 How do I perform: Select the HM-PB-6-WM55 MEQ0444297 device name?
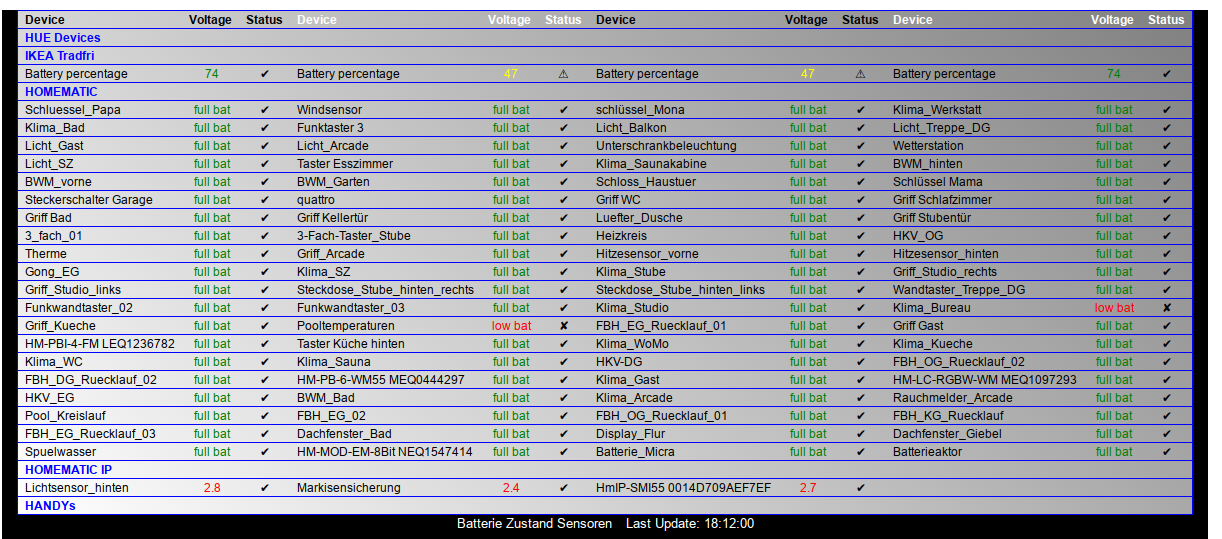(381, 380)
